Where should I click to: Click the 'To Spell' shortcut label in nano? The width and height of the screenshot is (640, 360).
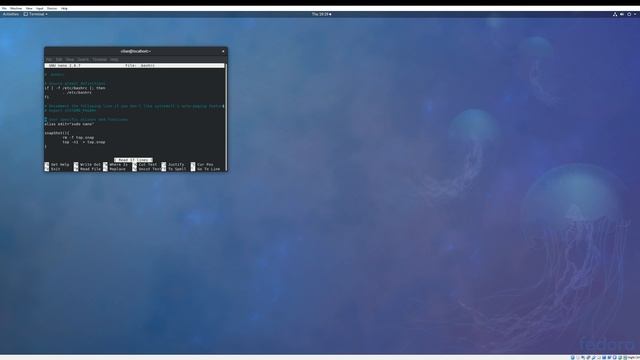(x=177, y=169)
